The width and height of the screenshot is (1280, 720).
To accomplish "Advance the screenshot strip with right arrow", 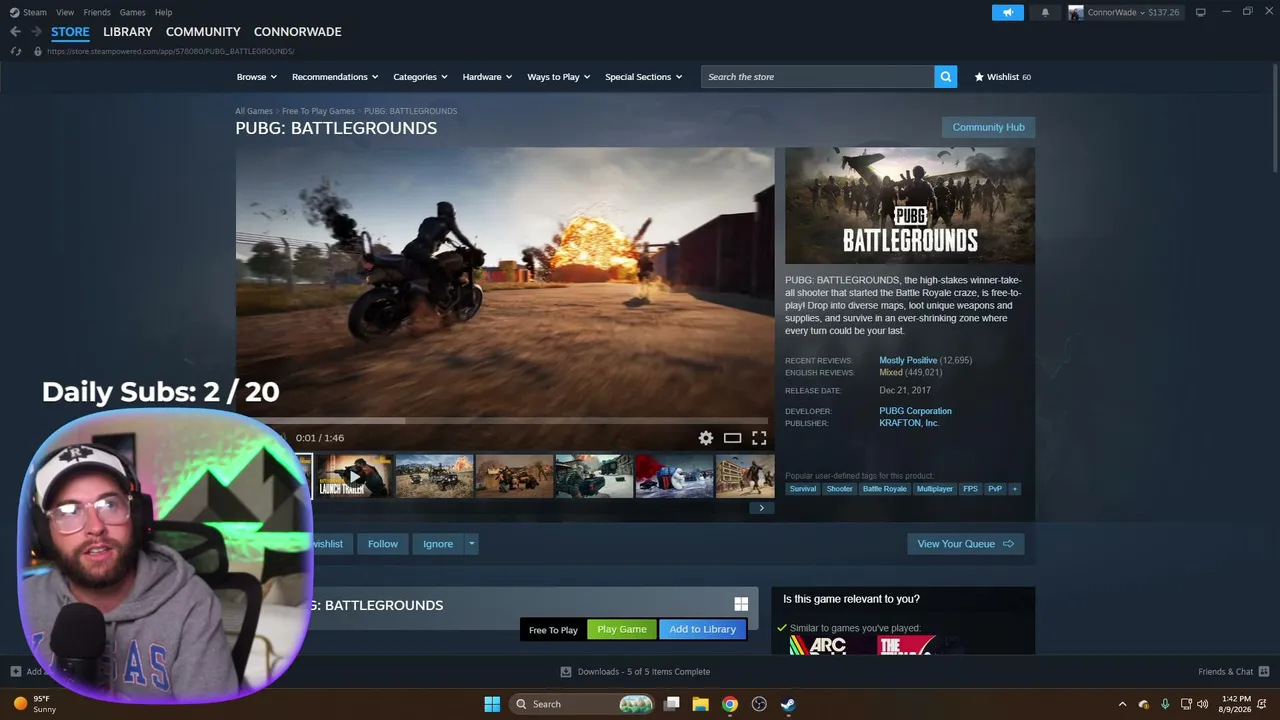I will click(x=761, y=508).
